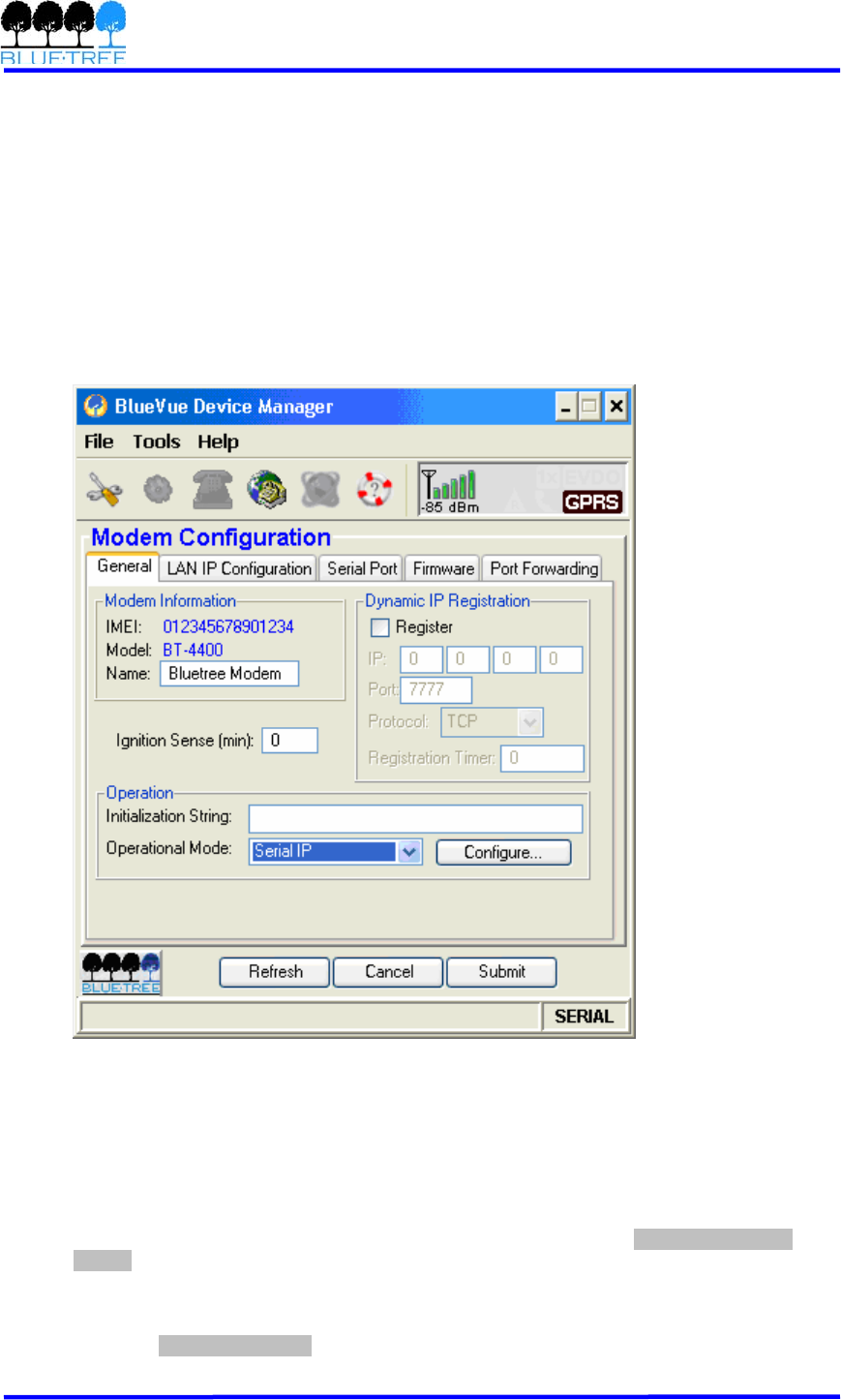Screen dimensions: 841x1400
Task: Click the globe network toolbar icon
Action: [266, 490]
